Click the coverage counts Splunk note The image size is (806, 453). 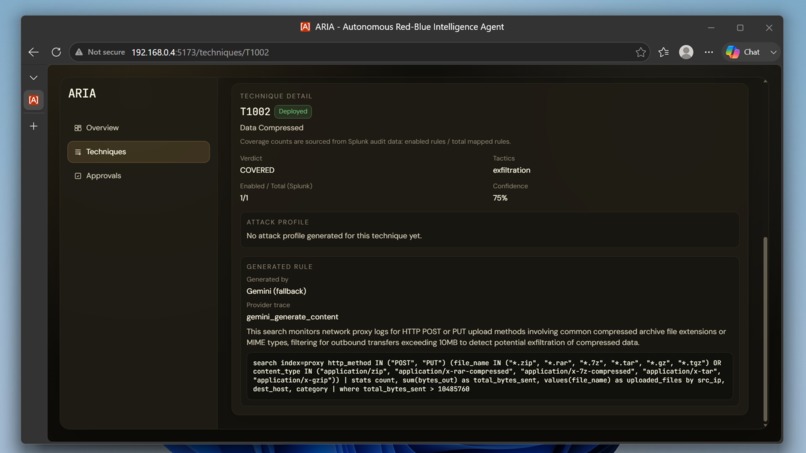375,141
